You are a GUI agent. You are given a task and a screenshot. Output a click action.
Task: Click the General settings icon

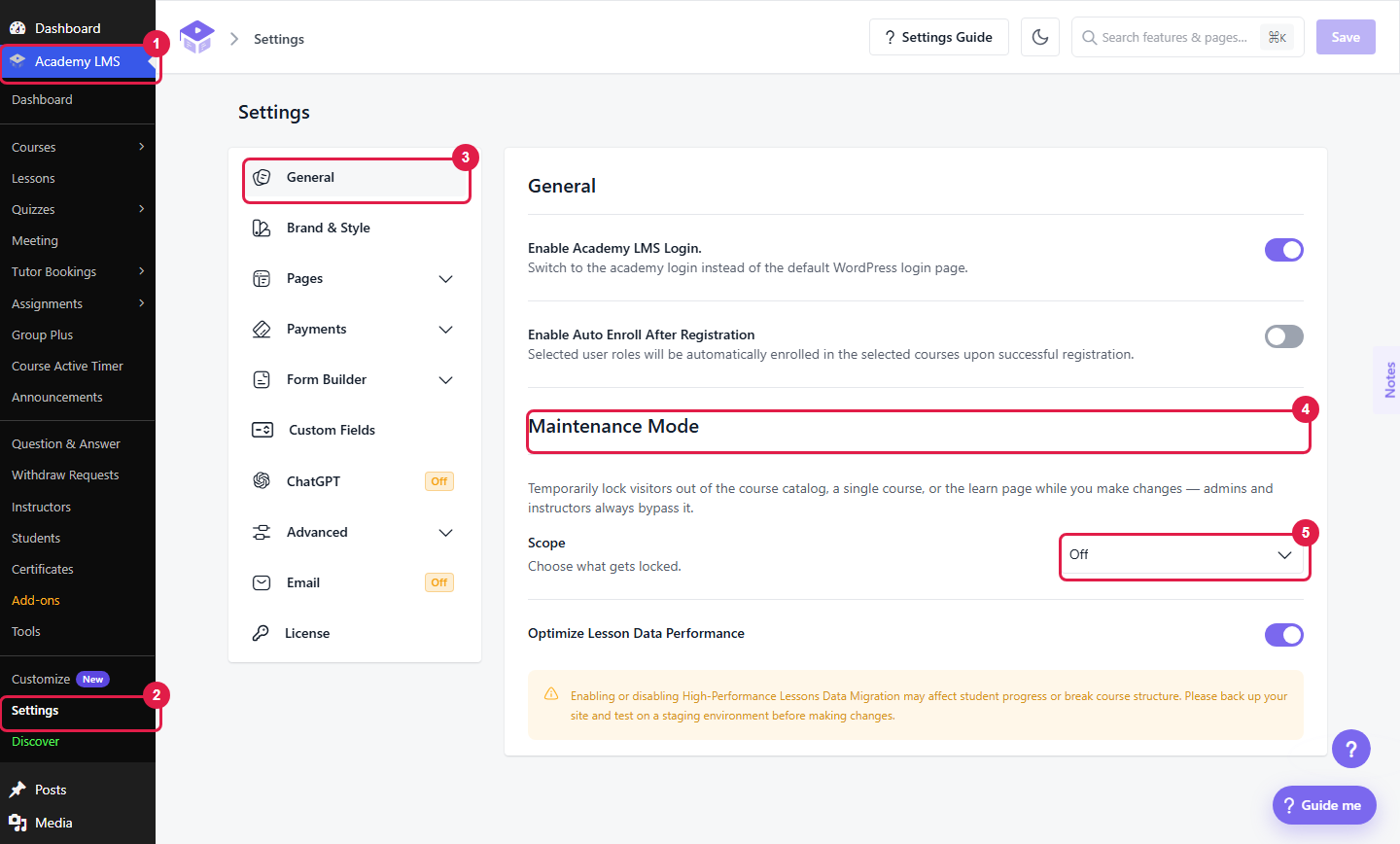[262, 177]
